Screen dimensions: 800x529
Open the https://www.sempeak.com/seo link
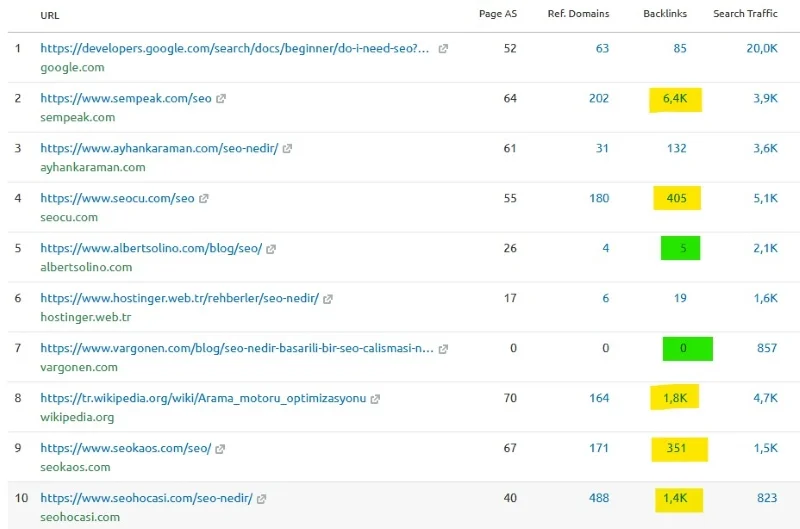(x=126, y=99)
